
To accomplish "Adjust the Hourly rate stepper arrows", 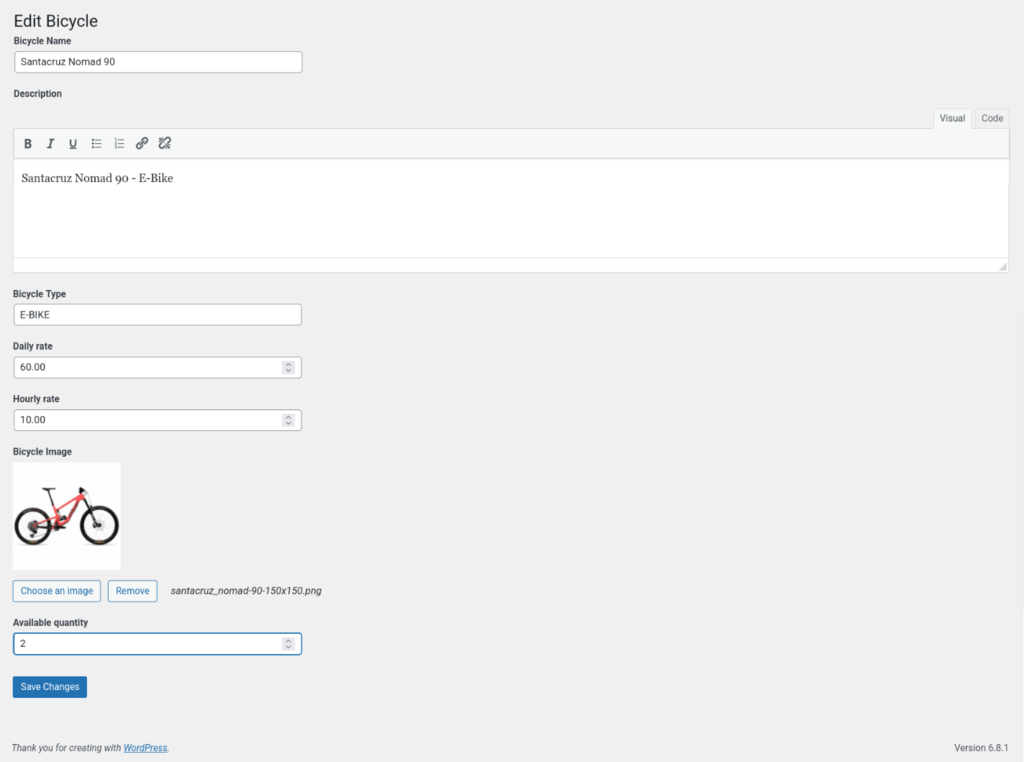I will click(288, 420).
